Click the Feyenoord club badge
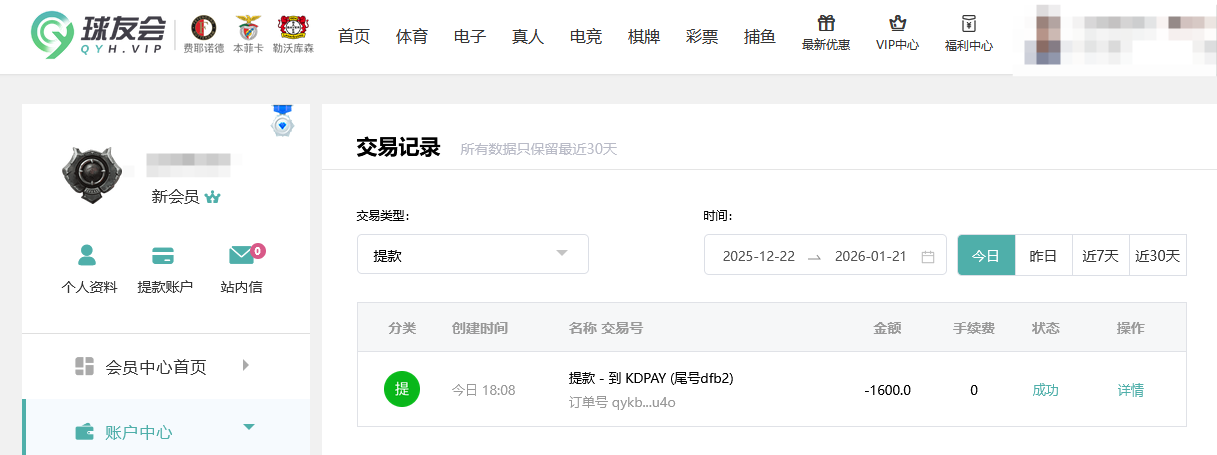Viewport: 1217px width, 455px height. (x=204, y=27)
